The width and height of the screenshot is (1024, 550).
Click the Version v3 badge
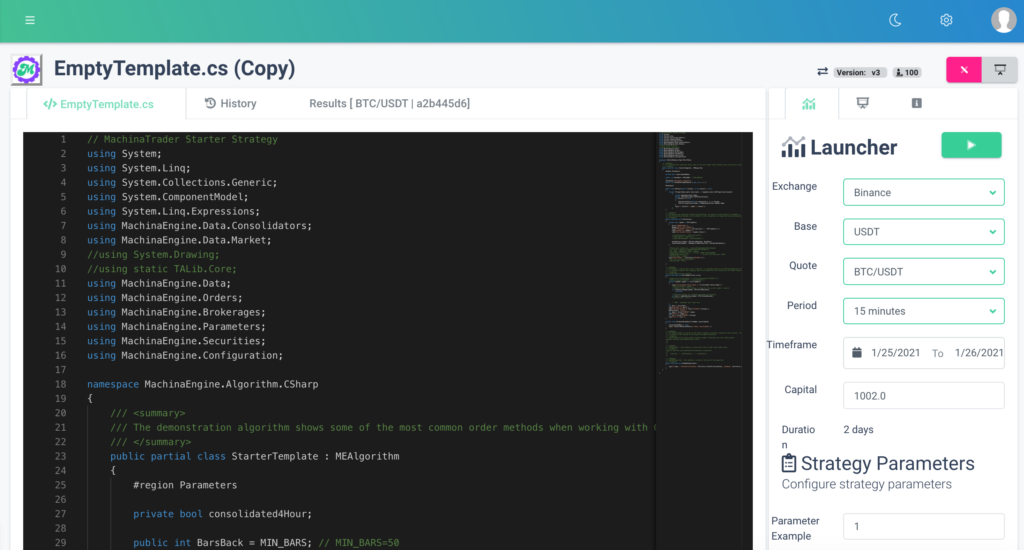coord(859,73)
